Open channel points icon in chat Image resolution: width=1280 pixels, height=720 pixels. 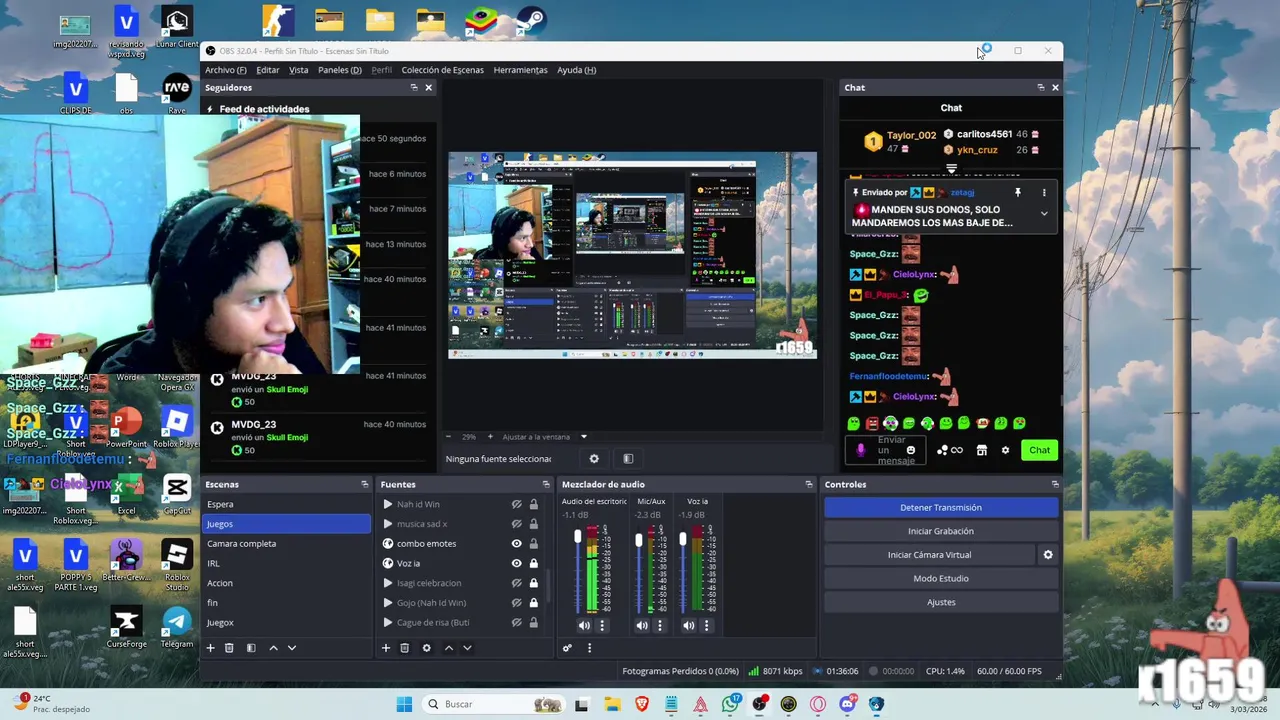950,450
